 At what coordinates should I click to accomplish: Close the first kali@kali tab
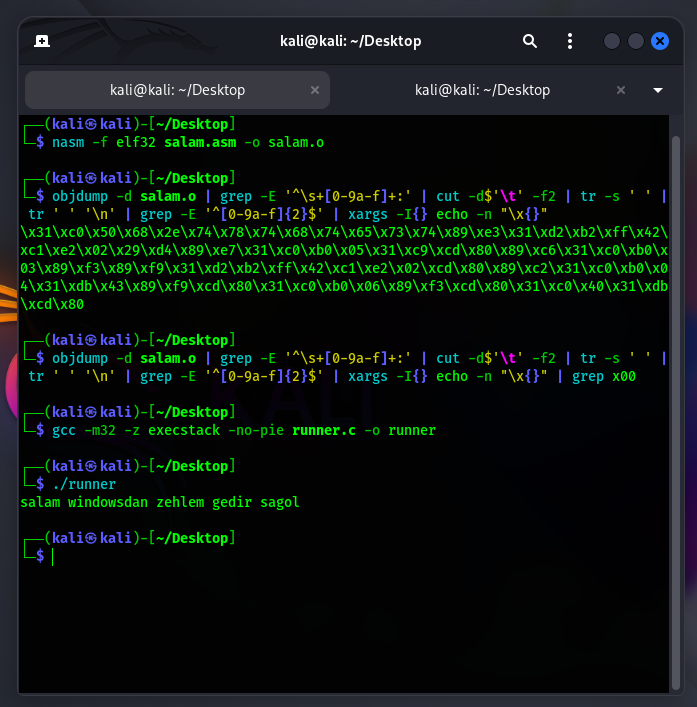point(315,90)
